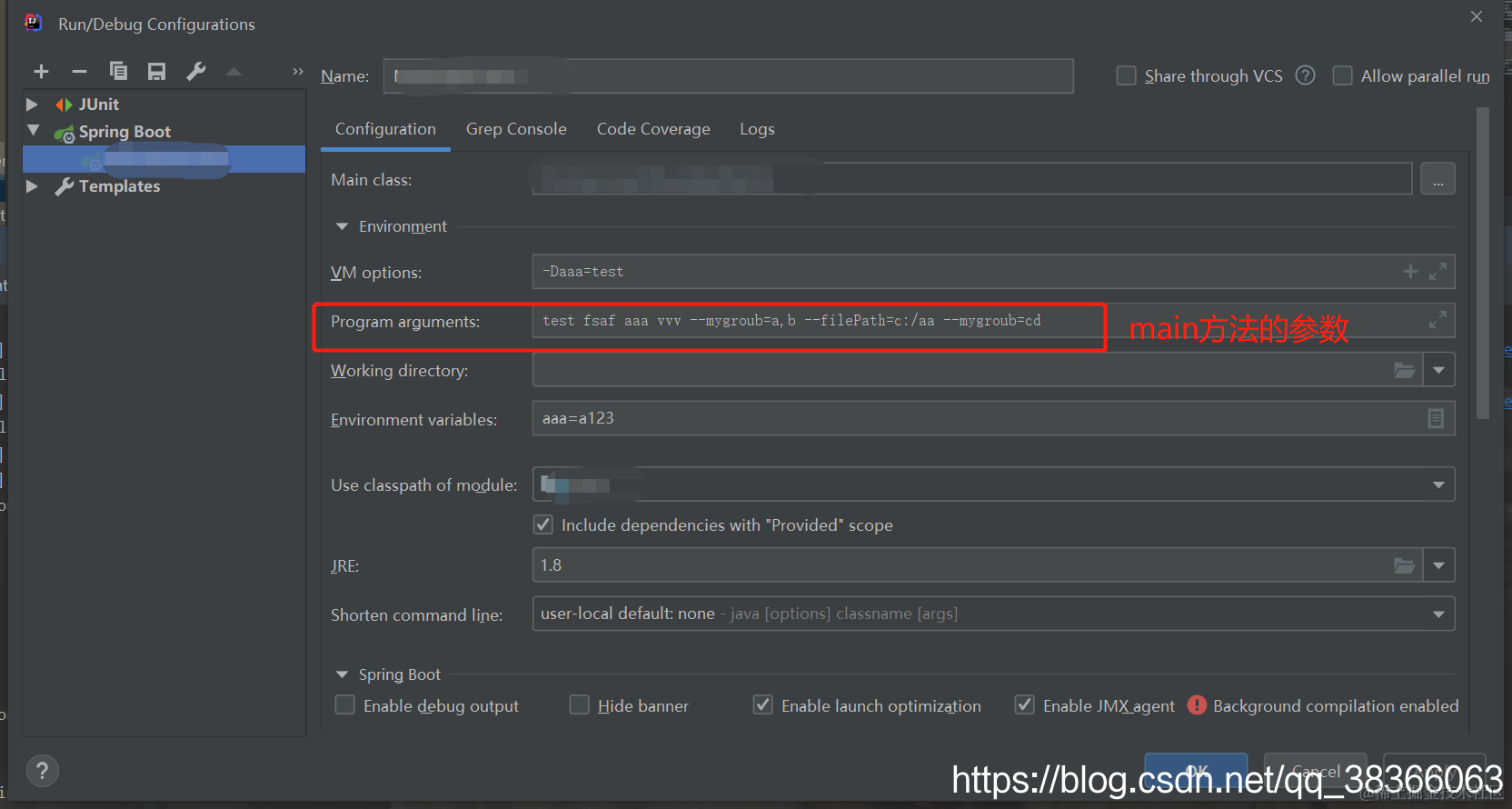
Task: Click the OK button
Action: (1196, 771)
